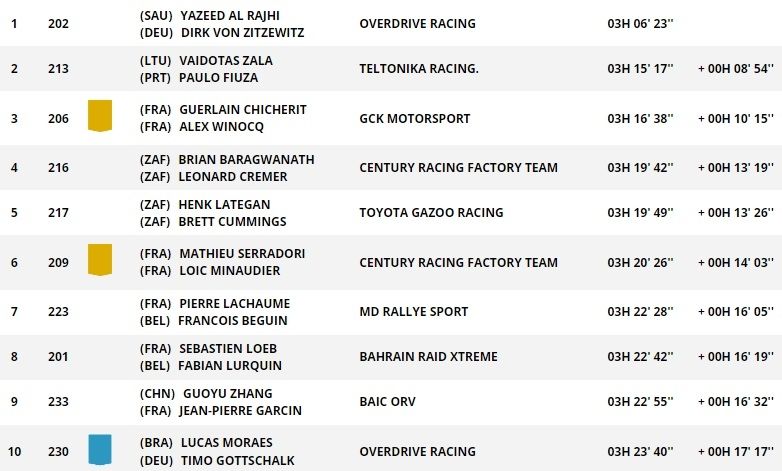This screenshot has height=471, width=782.
Task: Select Bahrain Raid Xtreme team
Action: [428, 356]
